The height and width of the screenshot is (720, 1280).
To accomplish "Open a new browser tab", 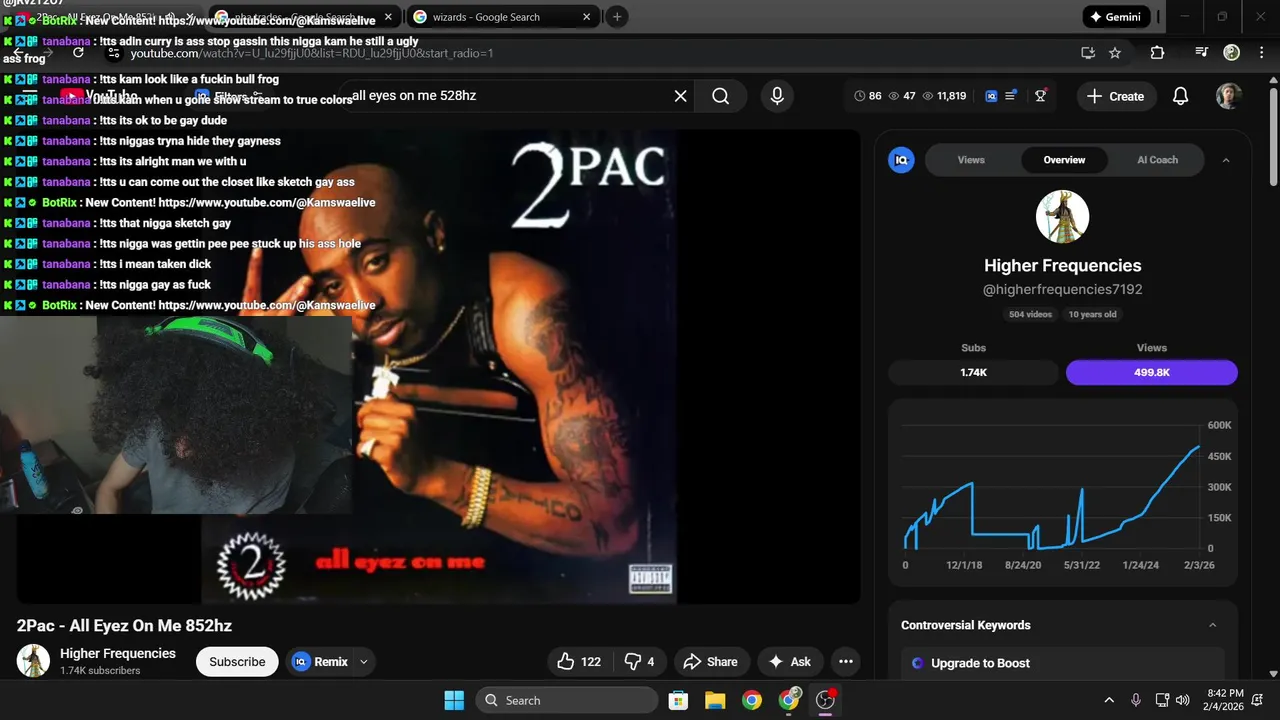I will coord(617,17).
